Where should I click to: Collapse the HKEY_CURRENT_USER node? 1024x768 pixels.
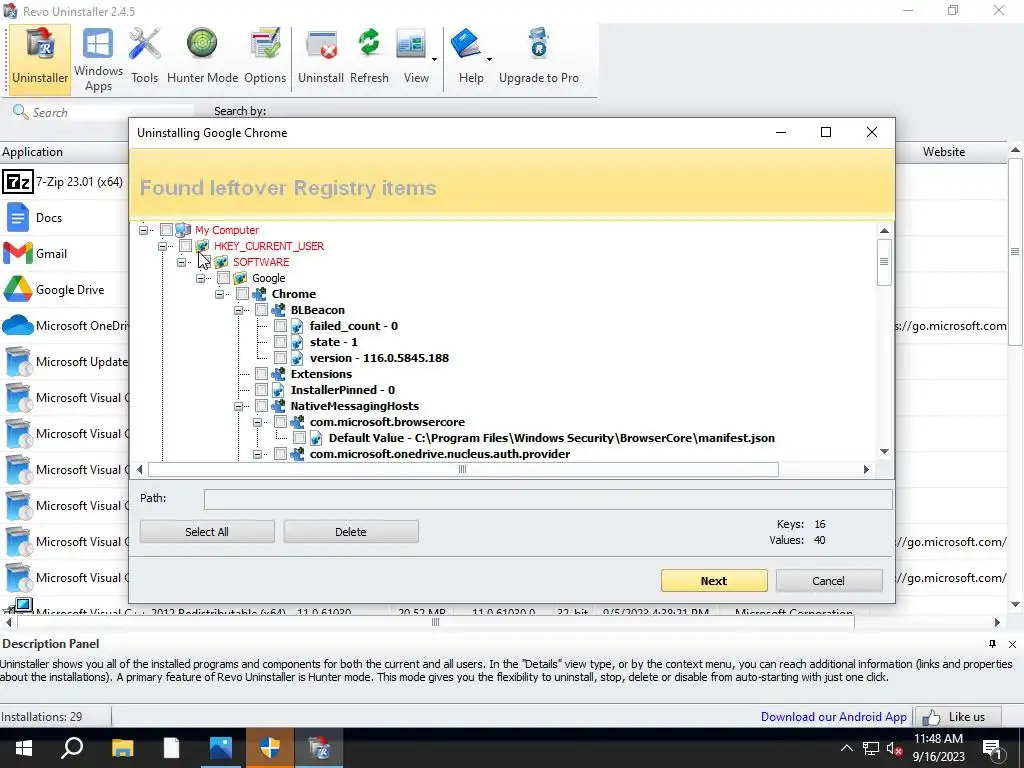click(x=163, y=246)
